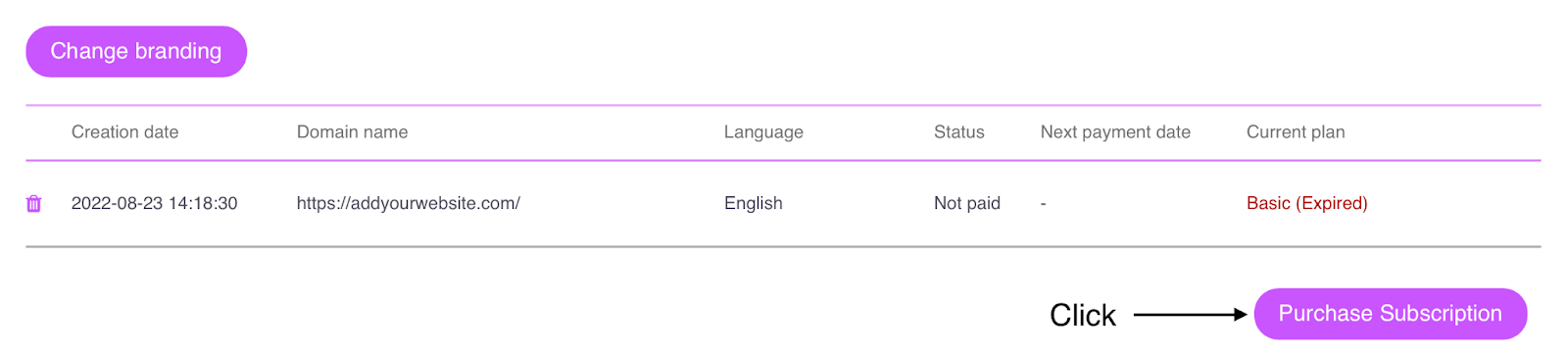Image resolution: width=1568 pixels, height=360 pixels.
Task: Click the Language column header
Action: 763,131
